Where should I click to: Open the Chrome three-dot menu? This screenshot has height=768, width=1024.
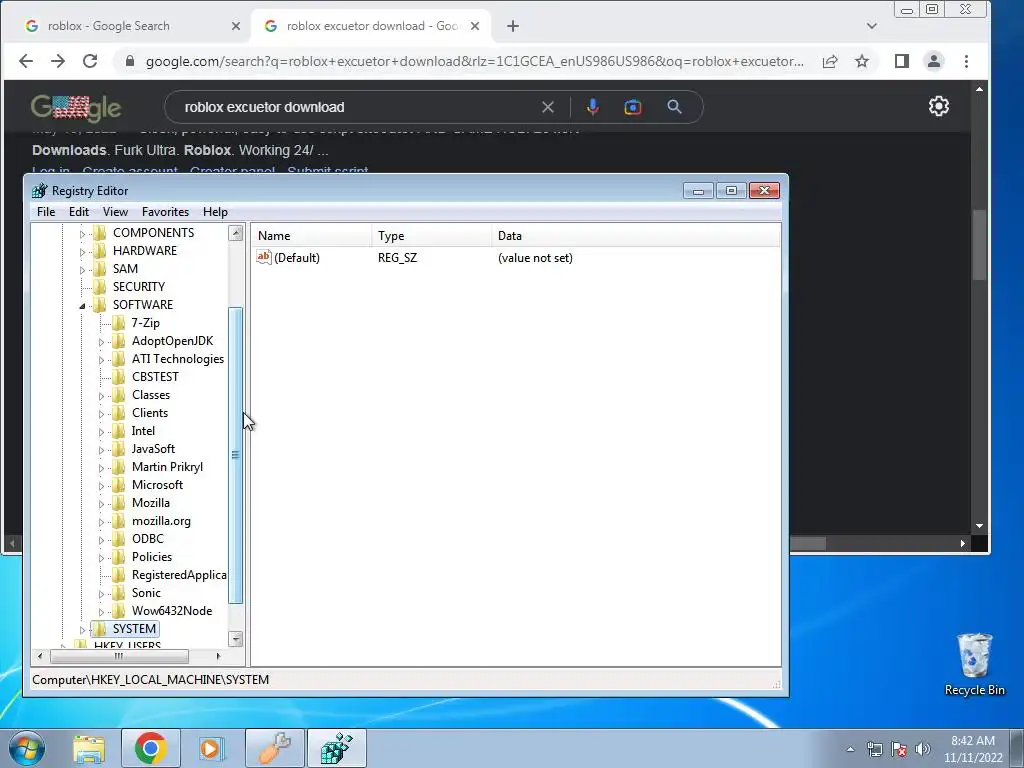click(x=967, y=61)
